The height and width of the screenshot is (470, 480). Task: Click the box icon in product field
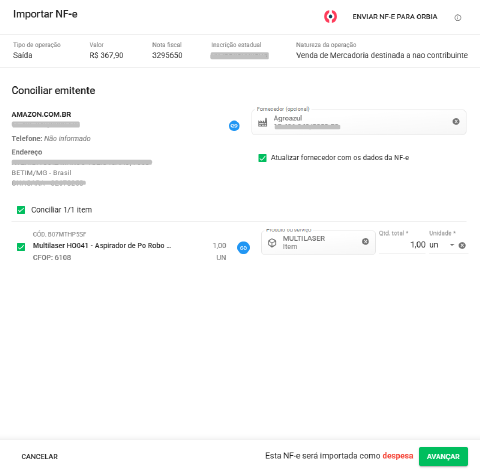(x=272, y=243)
